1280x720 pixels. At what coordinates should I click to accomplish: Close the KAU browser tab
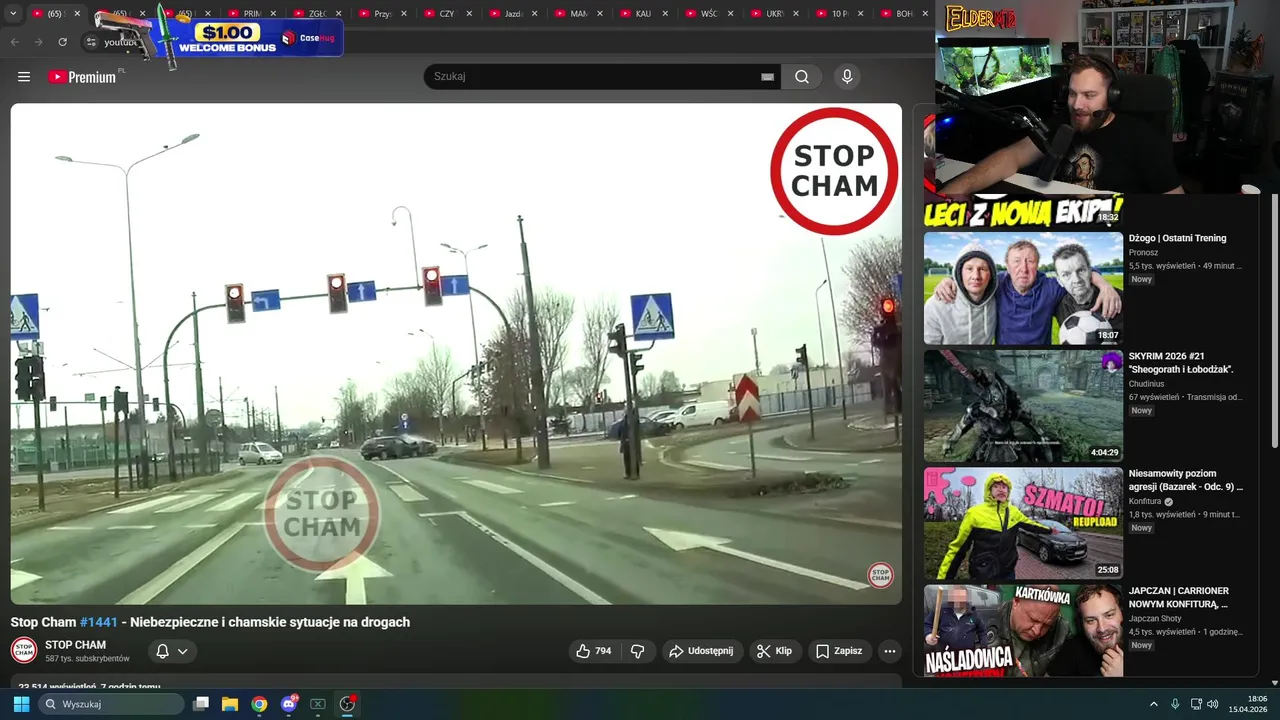(665, 14)
